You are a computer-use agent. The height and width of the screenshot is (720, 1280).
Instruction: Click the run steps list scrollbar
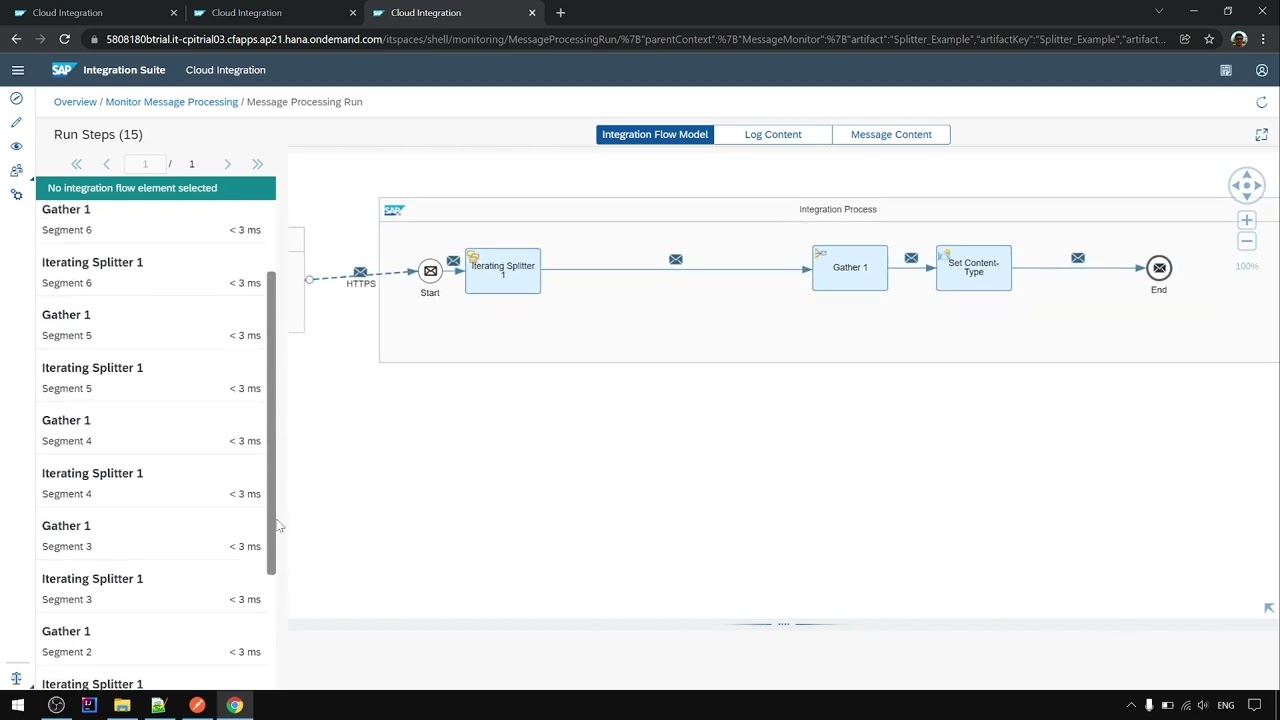(x=271, y=423)
